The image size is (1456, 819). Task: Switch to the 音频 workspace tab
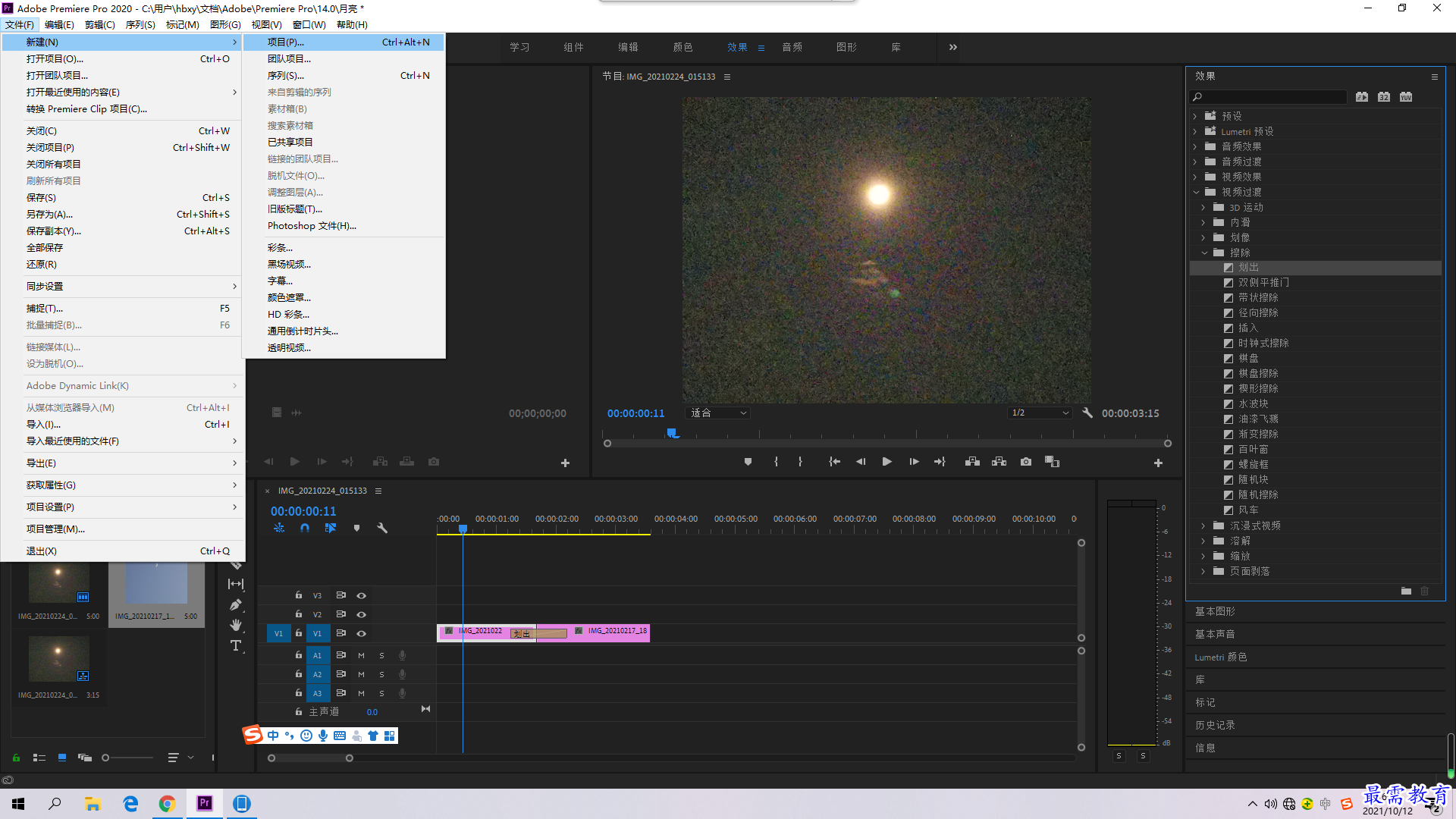792,47
